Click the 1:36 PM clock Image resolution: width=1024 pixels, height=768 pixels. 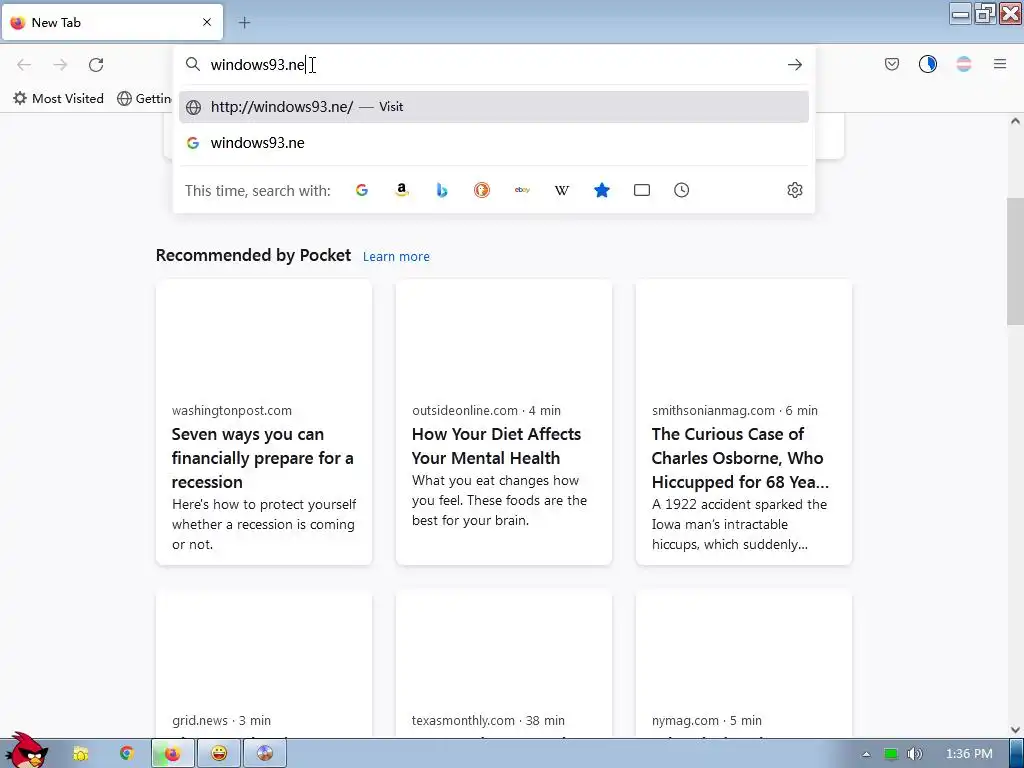tap(968, 754)
